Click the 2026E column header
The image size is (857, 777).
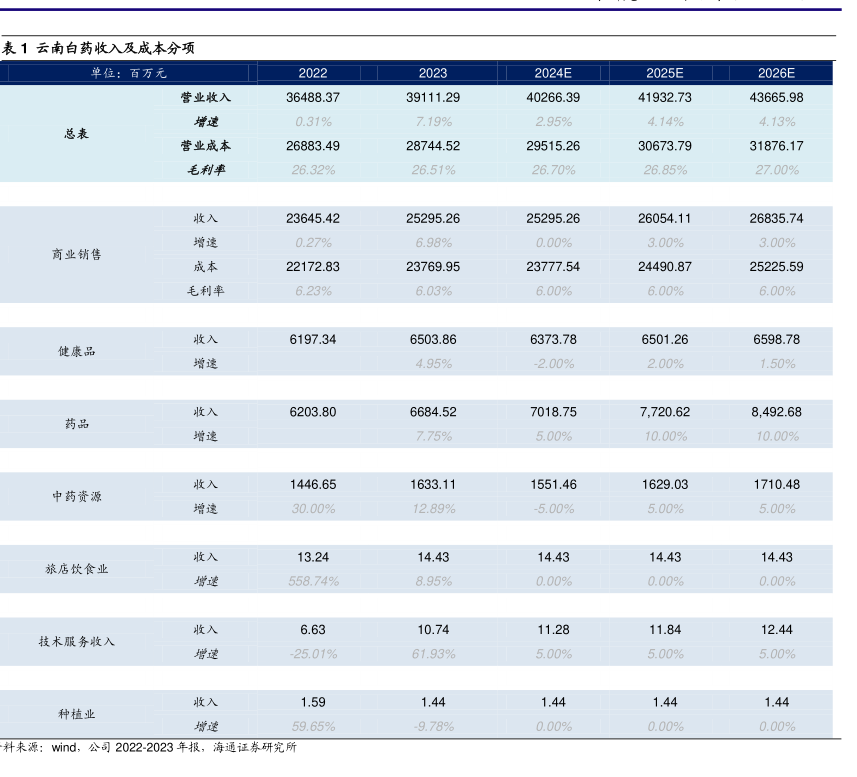776,73
